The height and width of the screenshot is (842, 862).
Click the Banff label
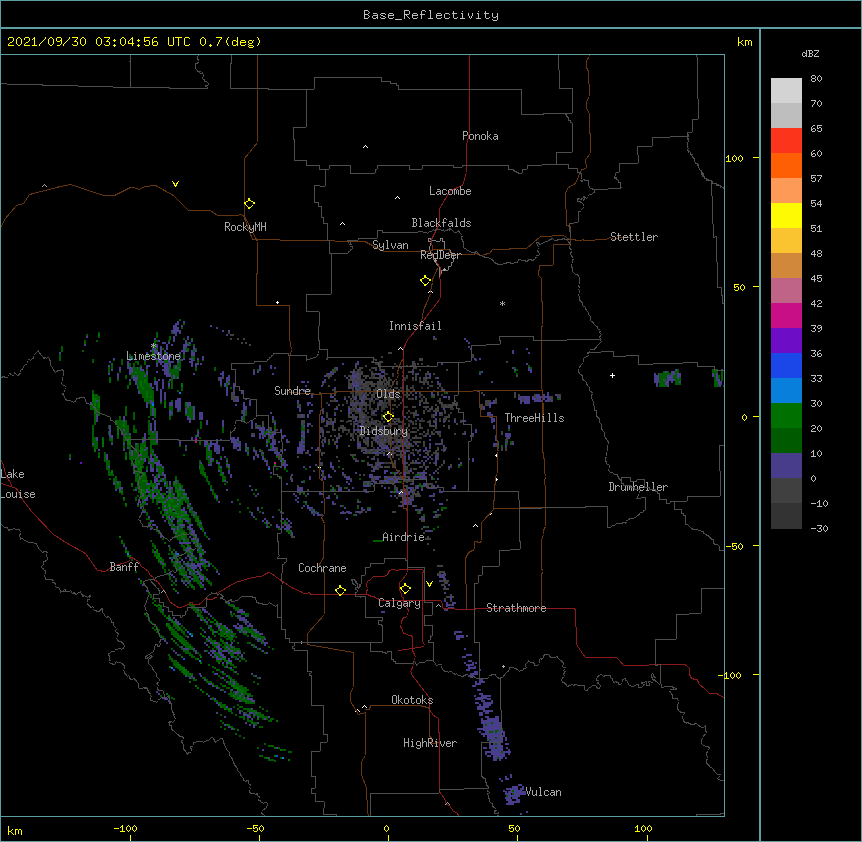click(x=124, y=567)
